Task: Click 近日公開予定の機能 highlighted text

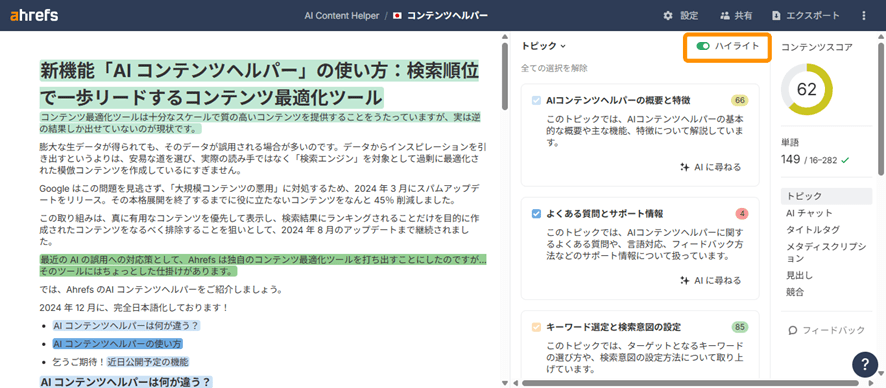Action: [x=148, y=361]
